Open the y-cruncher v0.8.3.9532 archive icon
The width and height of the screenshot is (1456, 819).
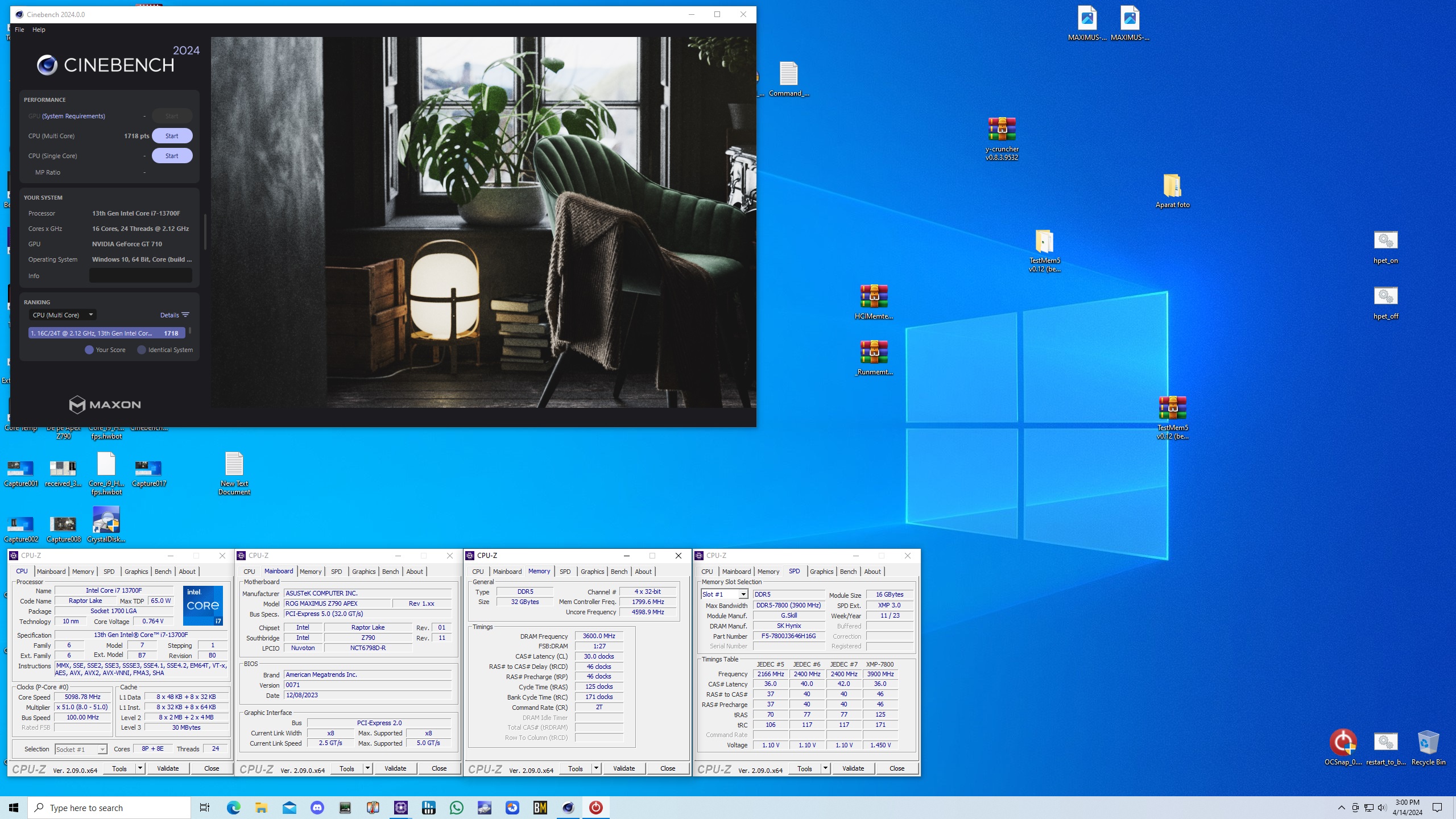coord(1002,139)
